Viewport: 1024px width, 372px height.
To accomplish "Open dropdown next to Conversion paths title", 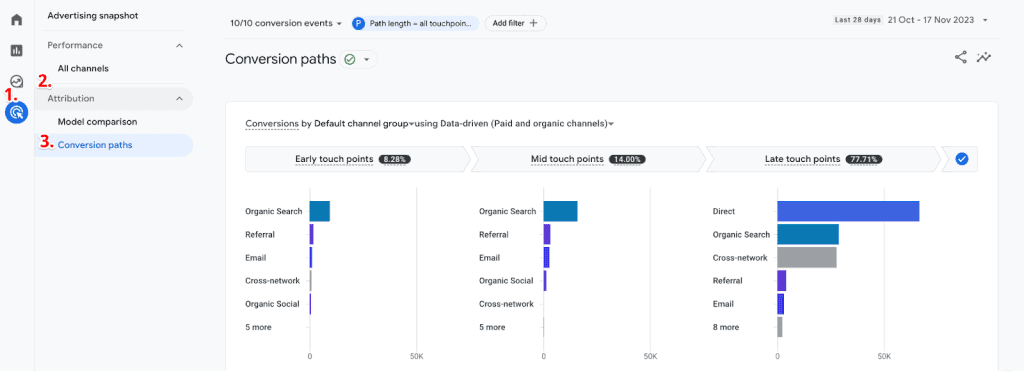I will 366,59.
